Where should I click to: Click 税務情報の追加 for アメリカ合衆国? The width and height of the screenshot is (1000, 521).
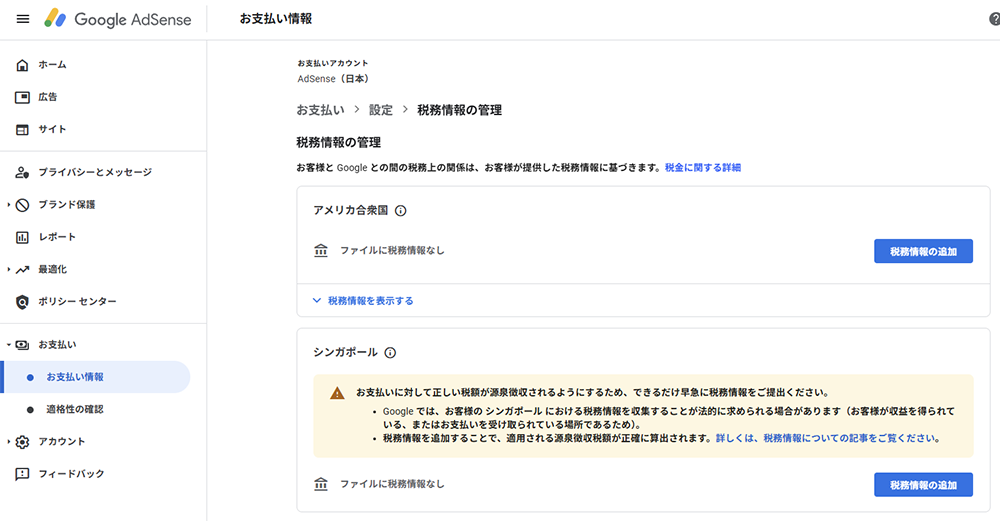[923, 251]
